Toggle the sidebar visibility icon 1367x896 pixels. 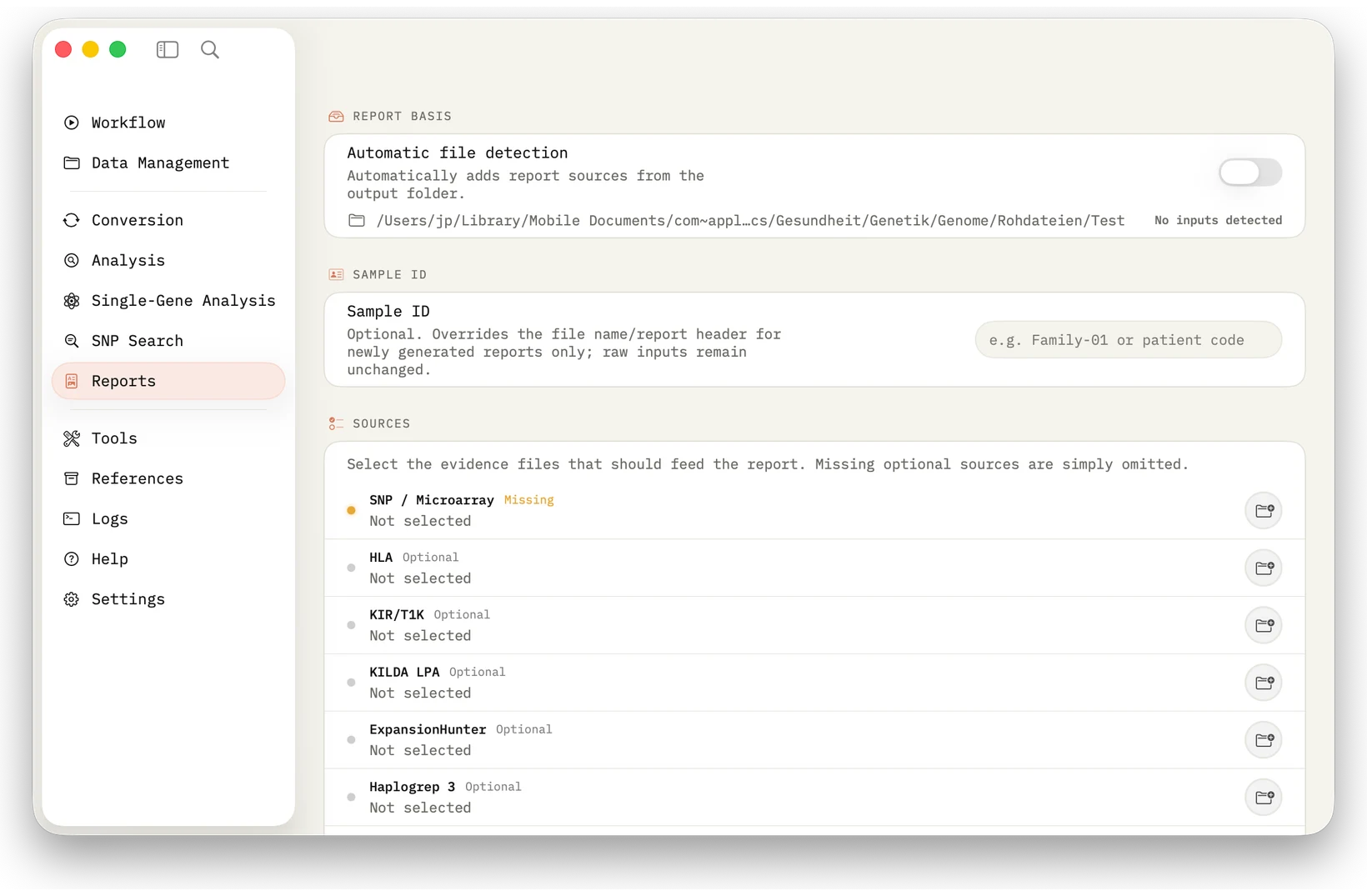(x=168, y=50)
